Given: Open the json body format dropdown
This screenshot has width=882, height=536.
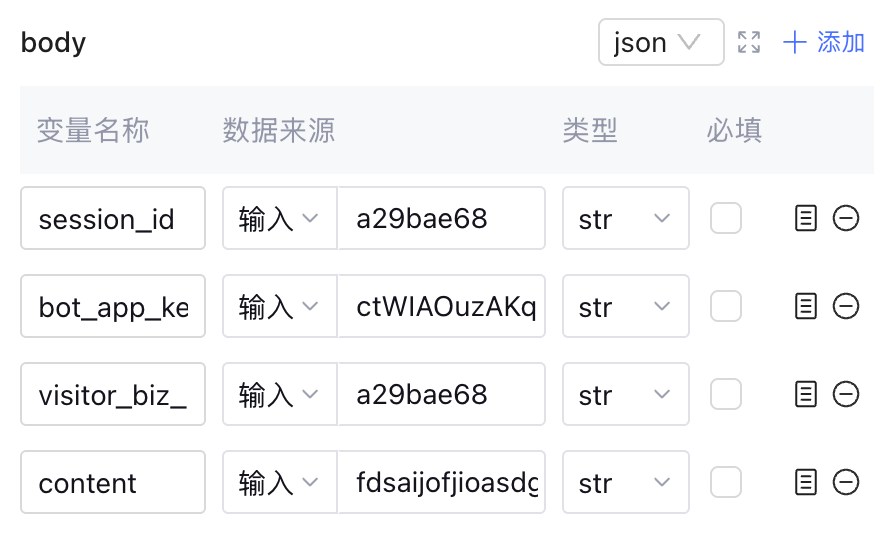Looking at the screenshot, I should (661, 42).
